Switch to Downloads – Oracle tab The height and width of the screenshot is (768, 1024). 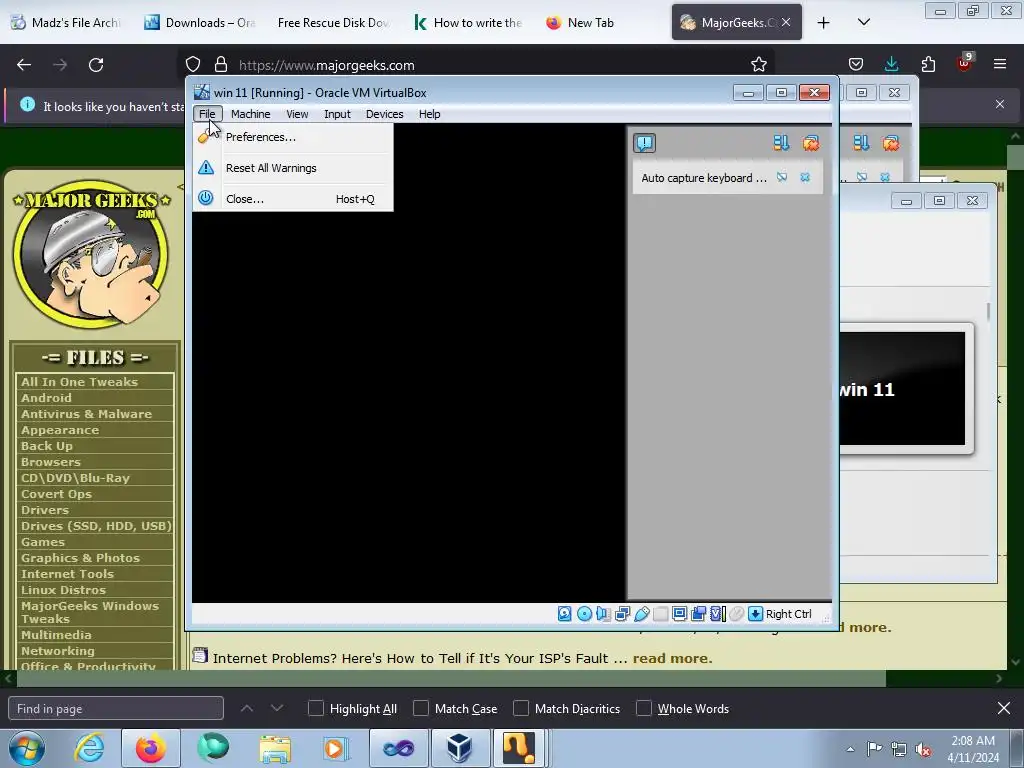[x=200, y=22]
